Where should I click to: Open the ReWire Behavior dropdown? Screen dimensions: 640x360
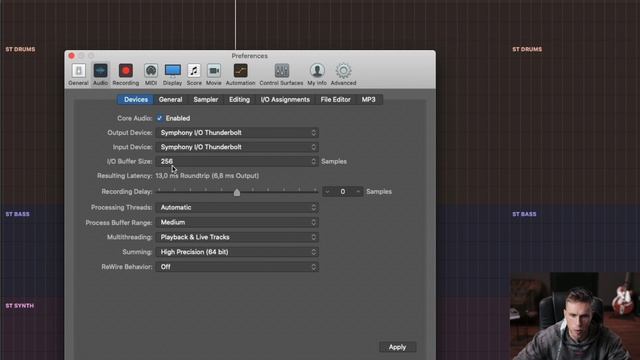pos(237,267)
